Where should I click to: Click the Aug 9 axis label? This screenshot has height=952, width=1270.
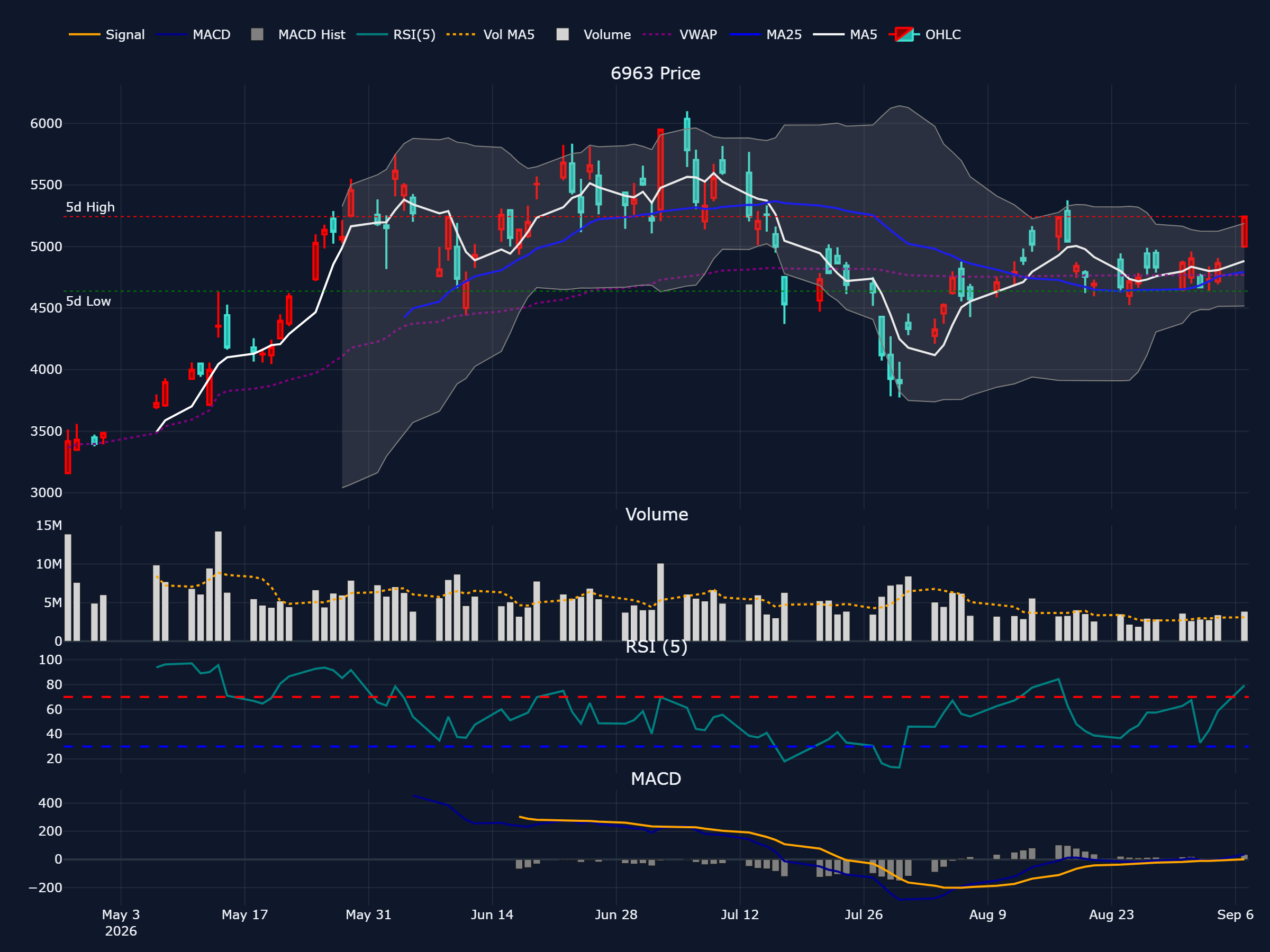pos(987,914)
